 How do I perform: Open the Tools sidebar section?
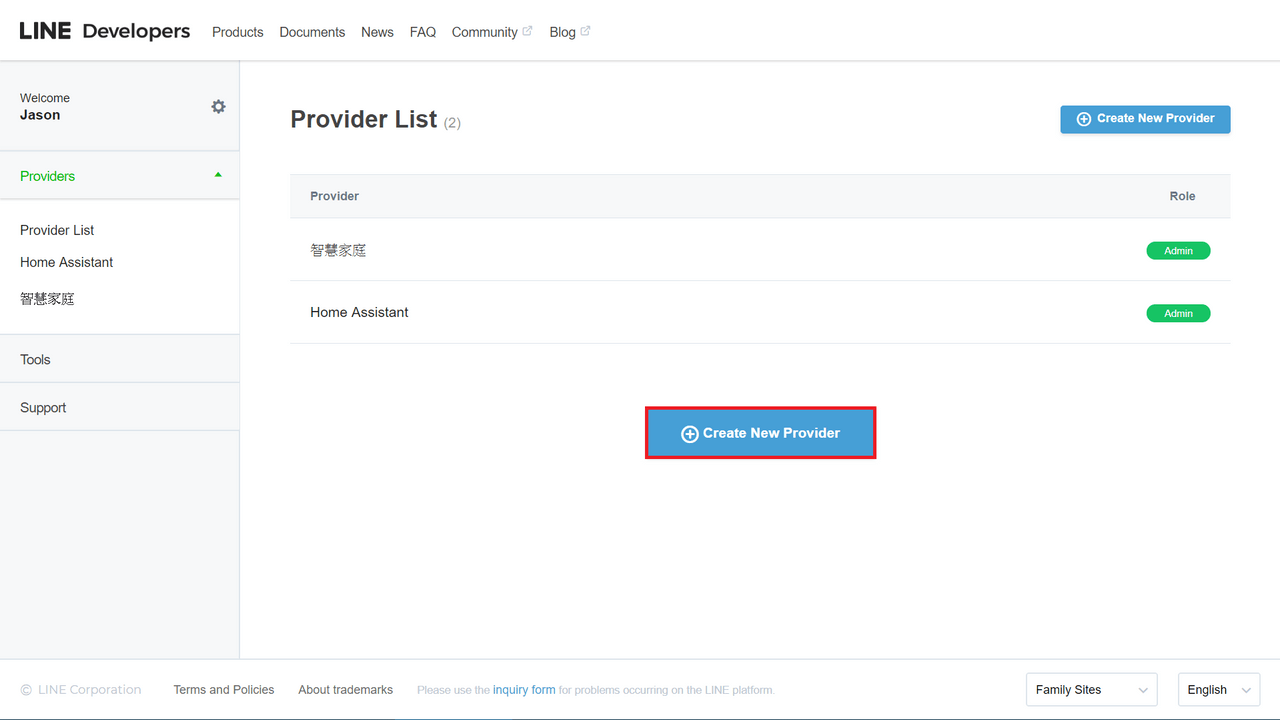pos(120,359)
